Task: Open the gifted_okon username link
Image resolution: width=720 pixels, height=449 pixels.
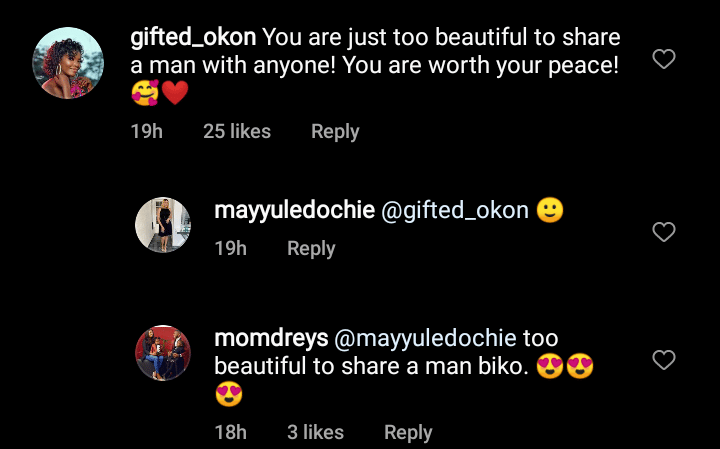Action: tap(193, 37)
